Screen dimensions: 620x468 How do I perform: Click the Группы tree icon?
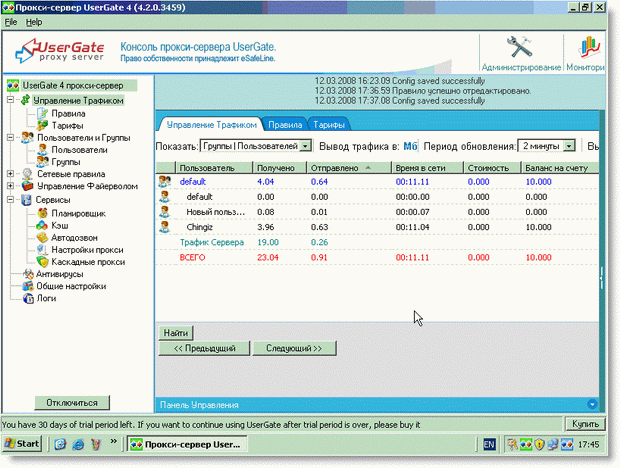42,162
